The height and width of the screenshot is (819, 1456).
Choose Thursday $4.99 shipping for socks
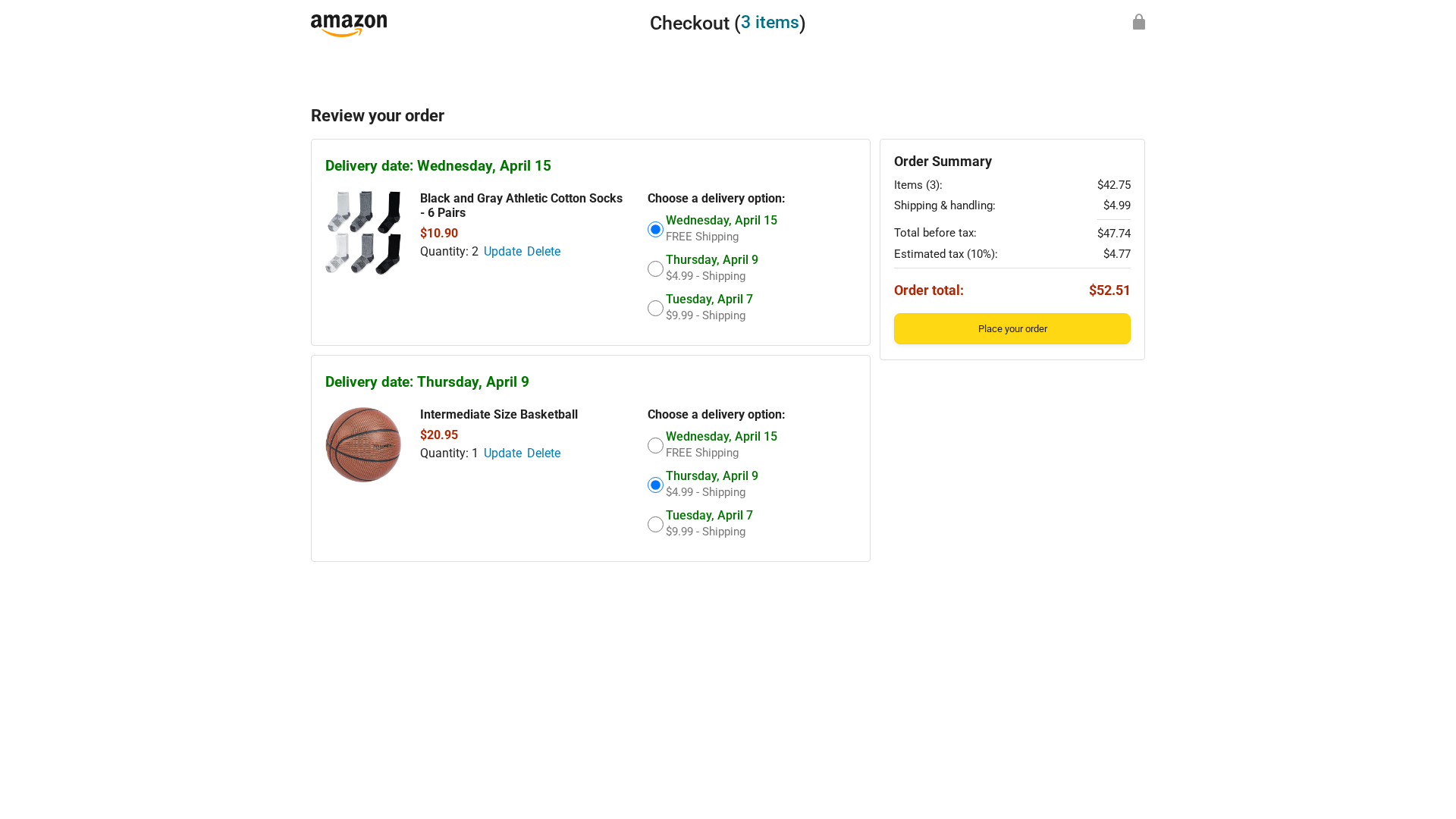tap(656, 269)
